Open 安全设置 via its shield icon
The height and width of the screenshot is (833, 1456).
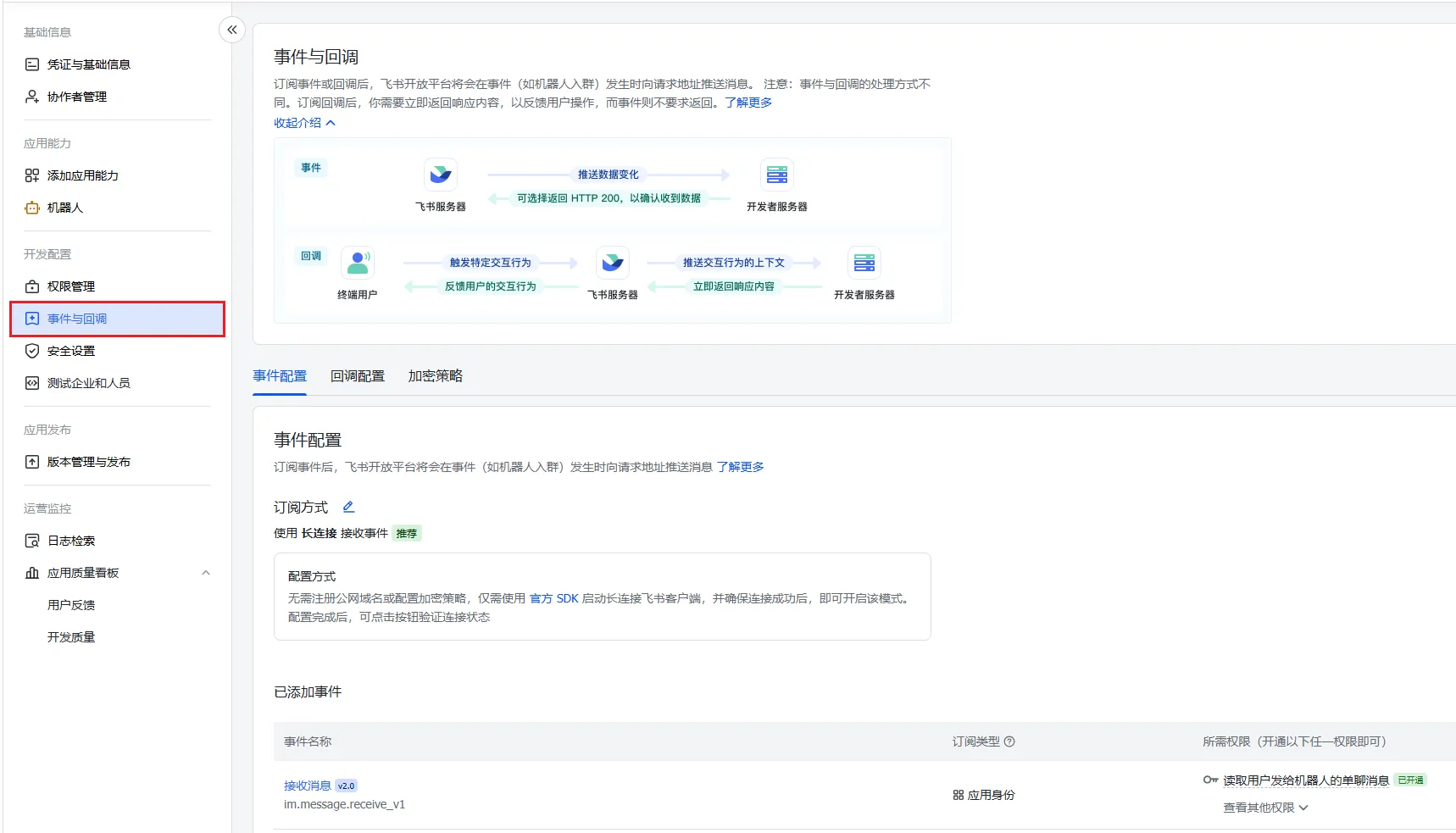point(32,351)
